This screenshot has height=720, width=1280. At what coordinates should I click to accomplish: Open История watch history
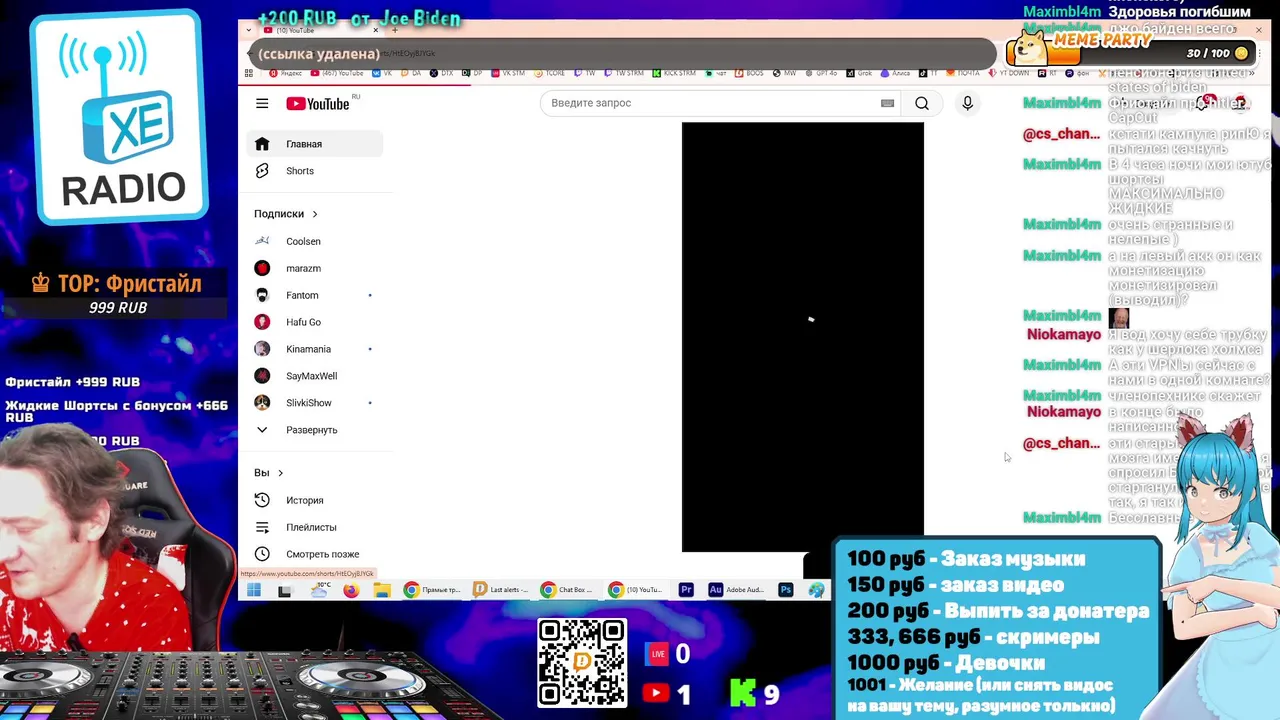click(315, 500)
